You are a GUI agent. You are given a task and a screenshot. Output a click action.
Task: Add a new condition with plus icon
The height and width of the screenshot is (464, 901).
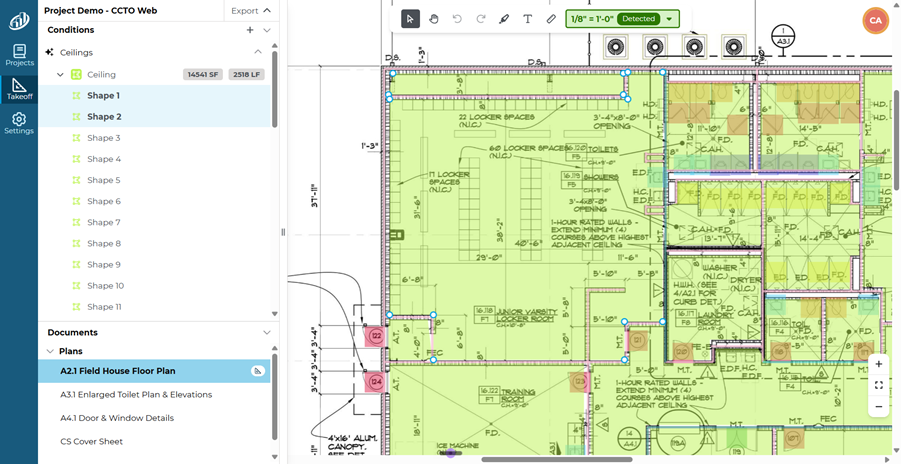[250, 30]
